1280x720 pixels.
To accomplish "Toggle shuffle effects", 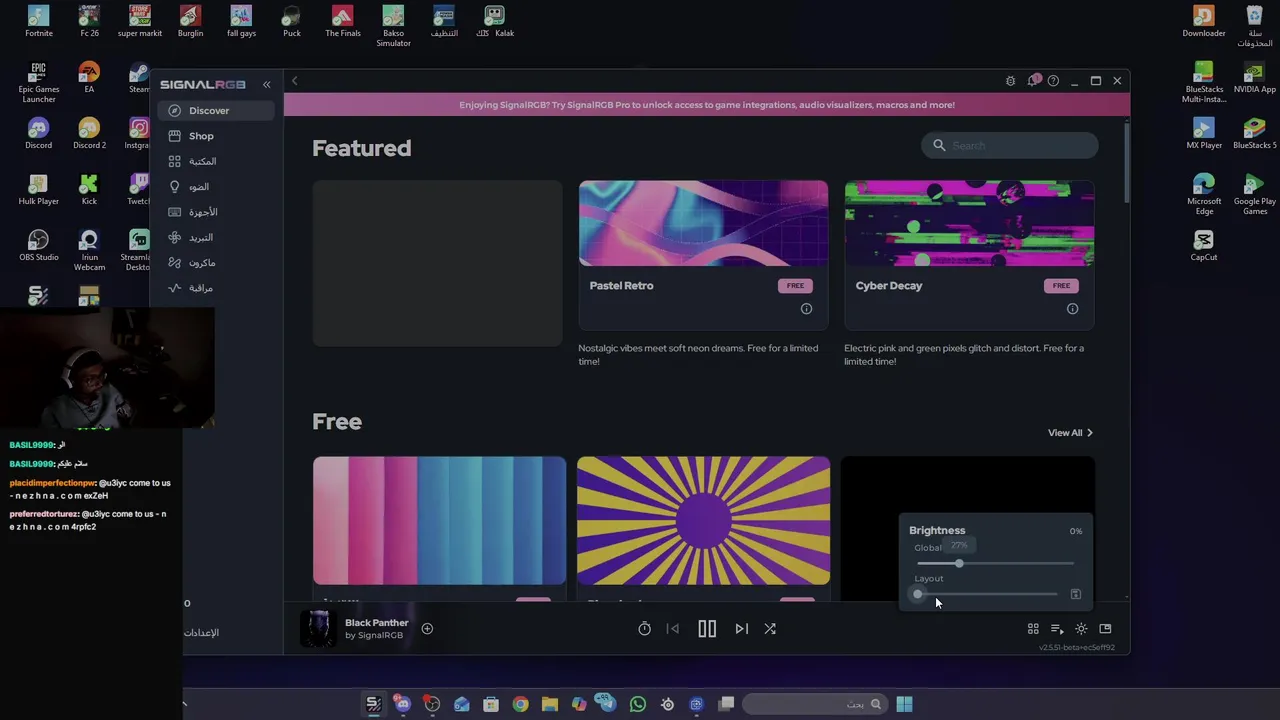I will click(x=770, y=629).
